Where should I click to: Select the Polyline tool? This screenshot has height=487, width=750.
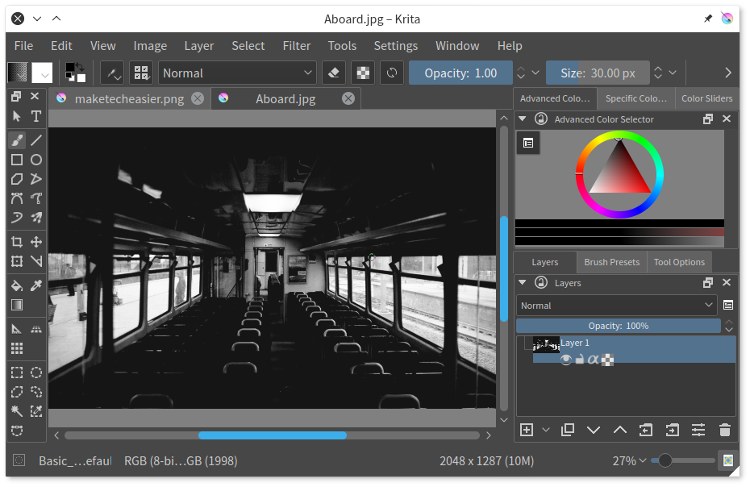[36, 179]
